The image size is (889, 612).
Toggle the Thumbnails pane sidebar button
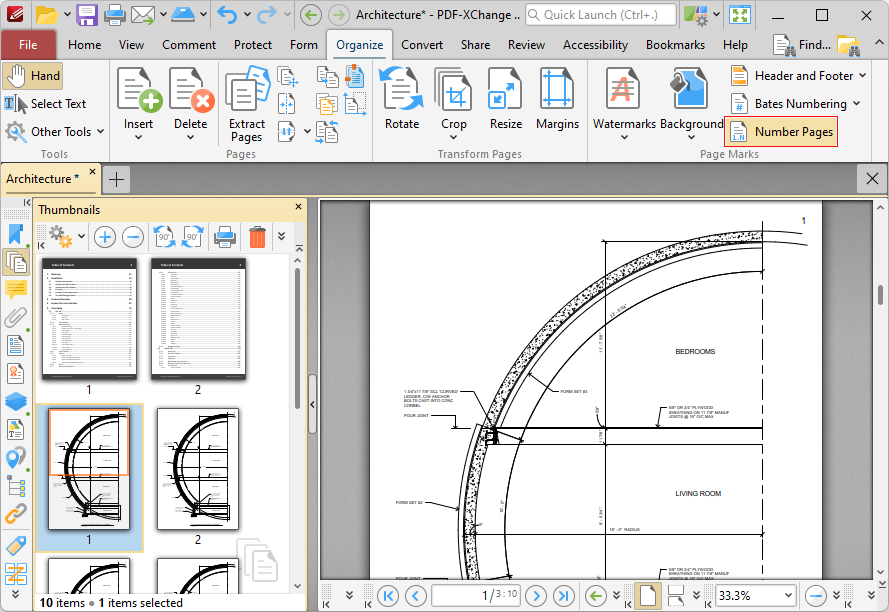coord(15,261)
